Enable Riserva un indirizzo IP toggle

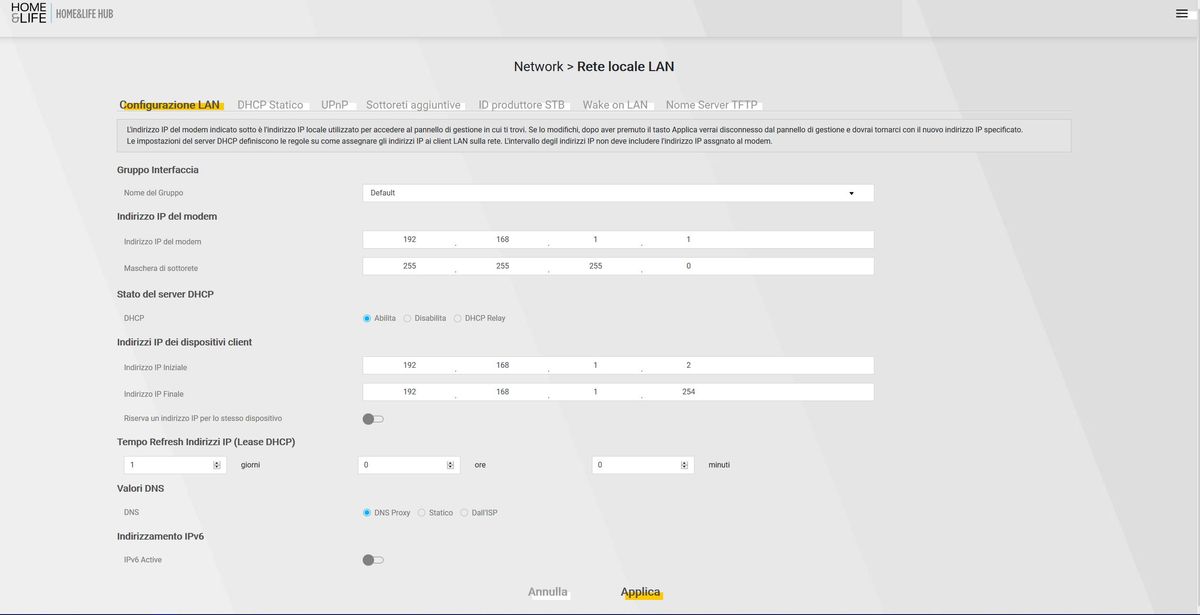(x=372, y=417)
